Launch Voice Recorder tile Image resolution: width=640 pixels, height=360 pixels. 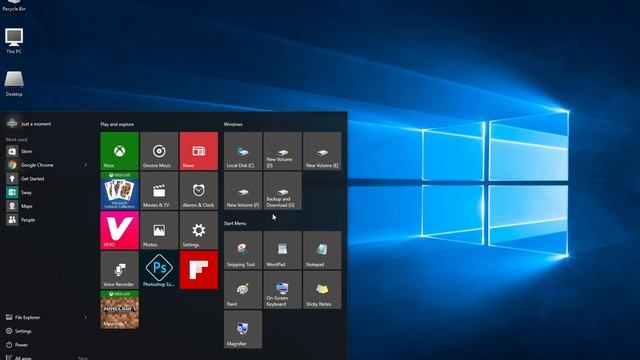coord(120,270)
